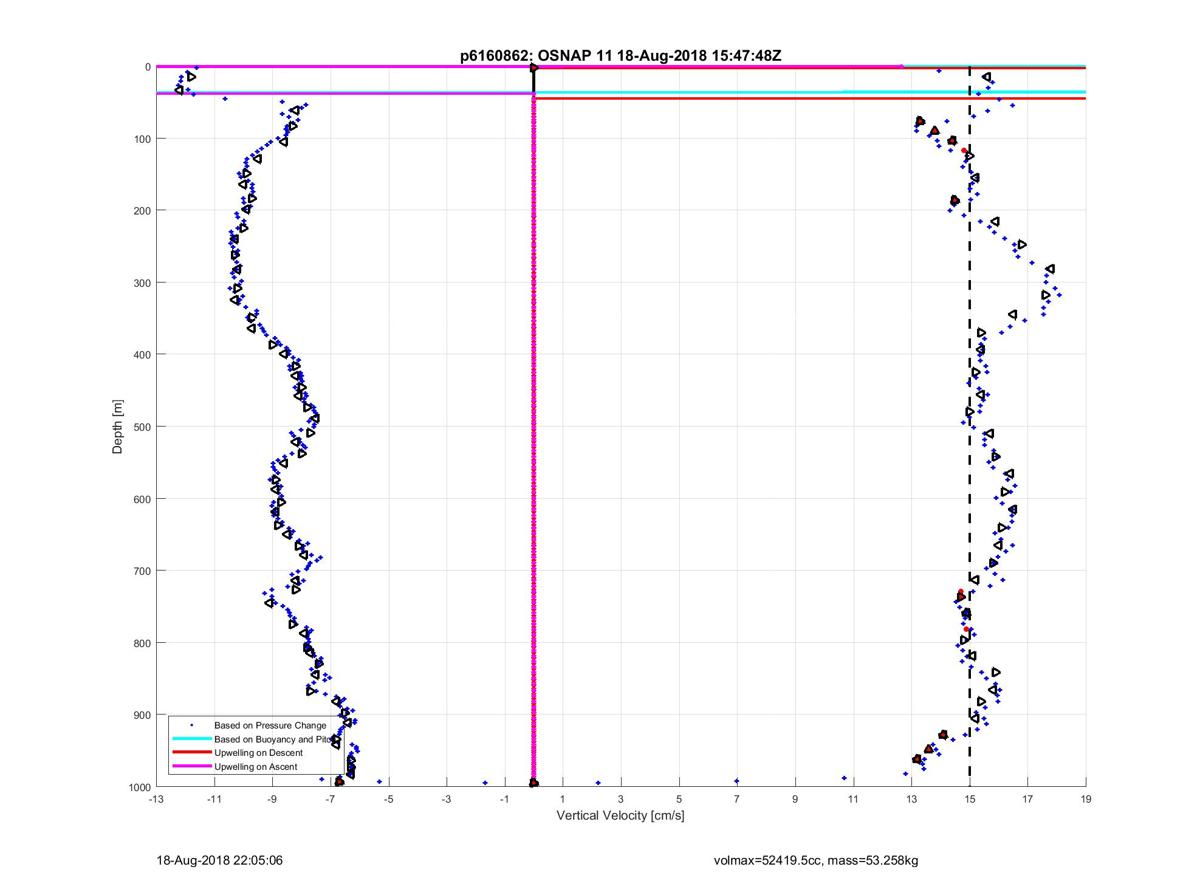Click the depth tick label 500
The height and width of the screenshot is (885, 1200).
[x=141, y=427]
